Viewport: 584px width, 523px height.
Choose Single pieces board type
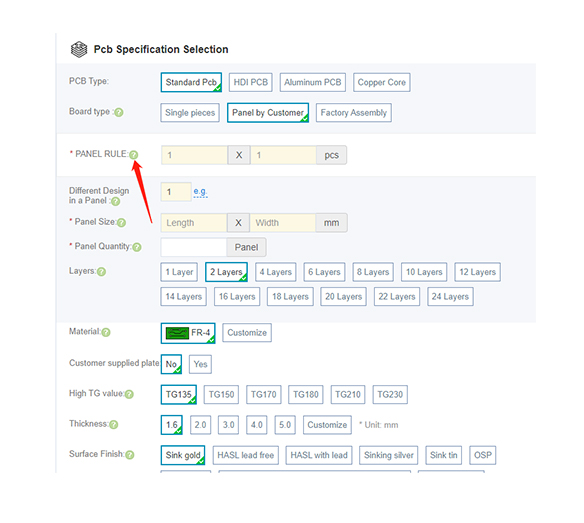tap(190, 113)
